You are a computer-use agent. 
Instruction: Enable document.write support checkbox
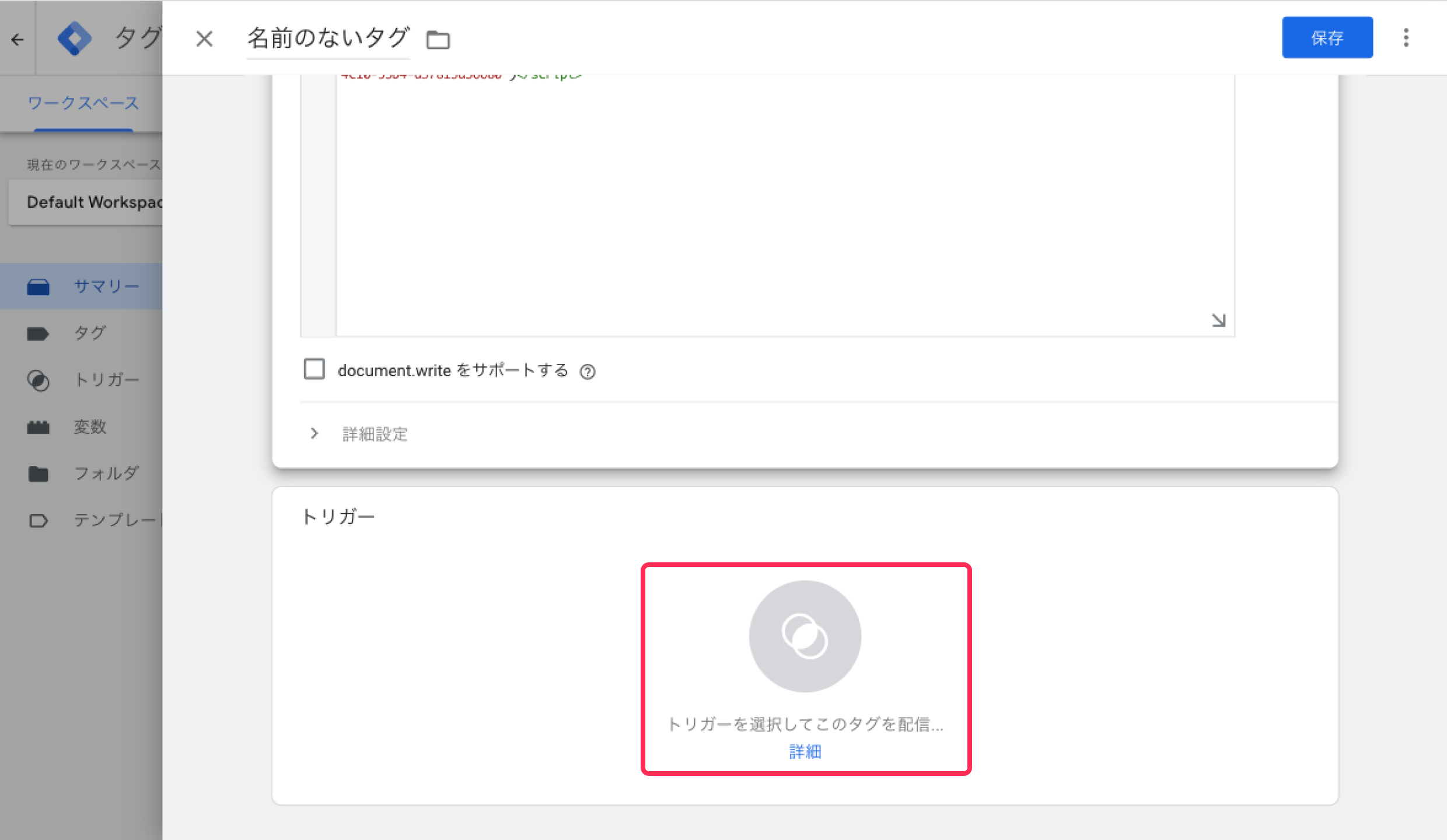[x=314, y=369]
